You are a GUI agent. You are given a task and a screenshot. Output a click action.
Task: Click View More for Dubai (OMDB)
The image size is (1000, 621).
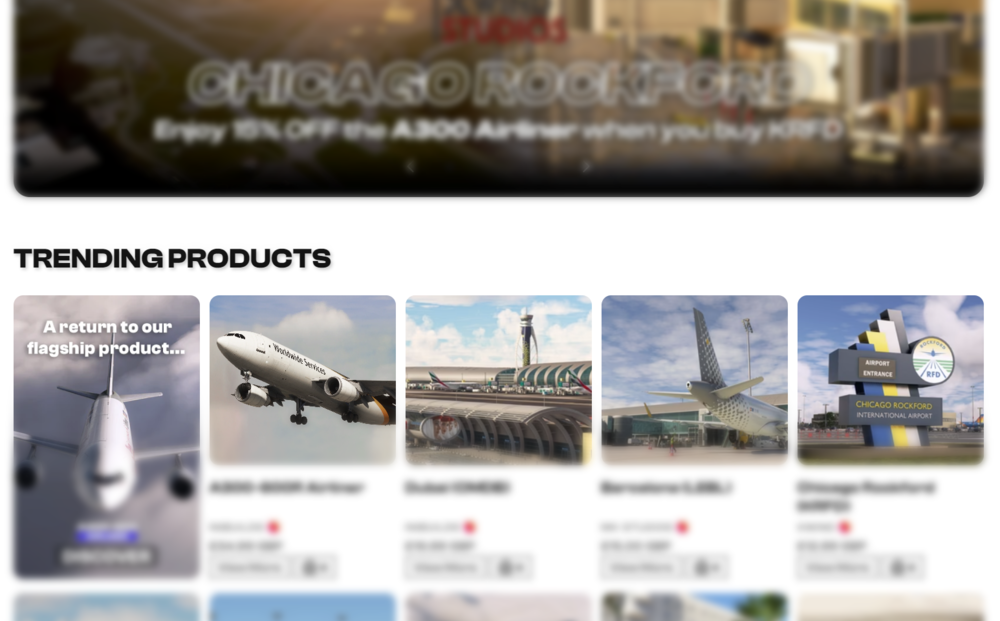[x=447, y=567]
